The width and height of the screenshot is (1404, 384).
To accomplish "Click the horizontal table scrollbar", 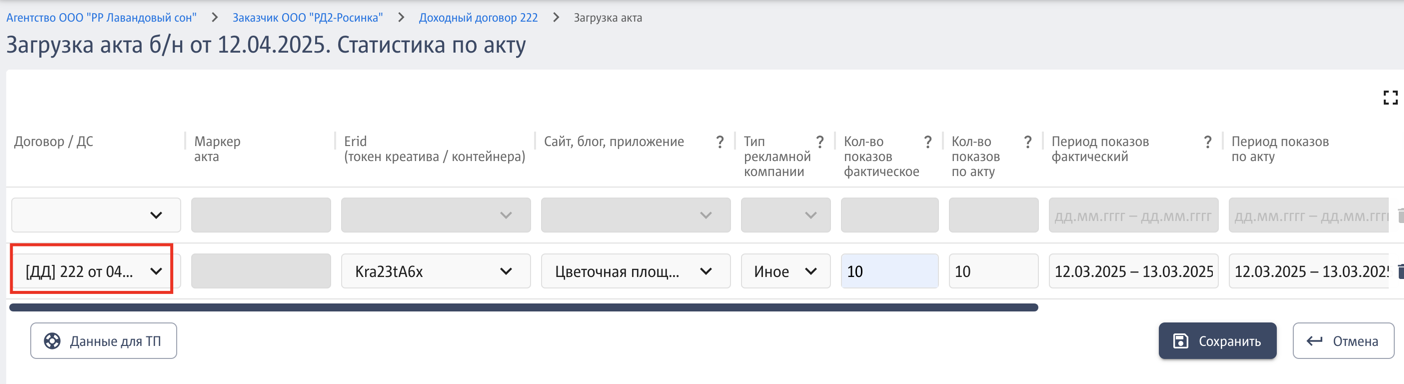I will coord(523,308).
